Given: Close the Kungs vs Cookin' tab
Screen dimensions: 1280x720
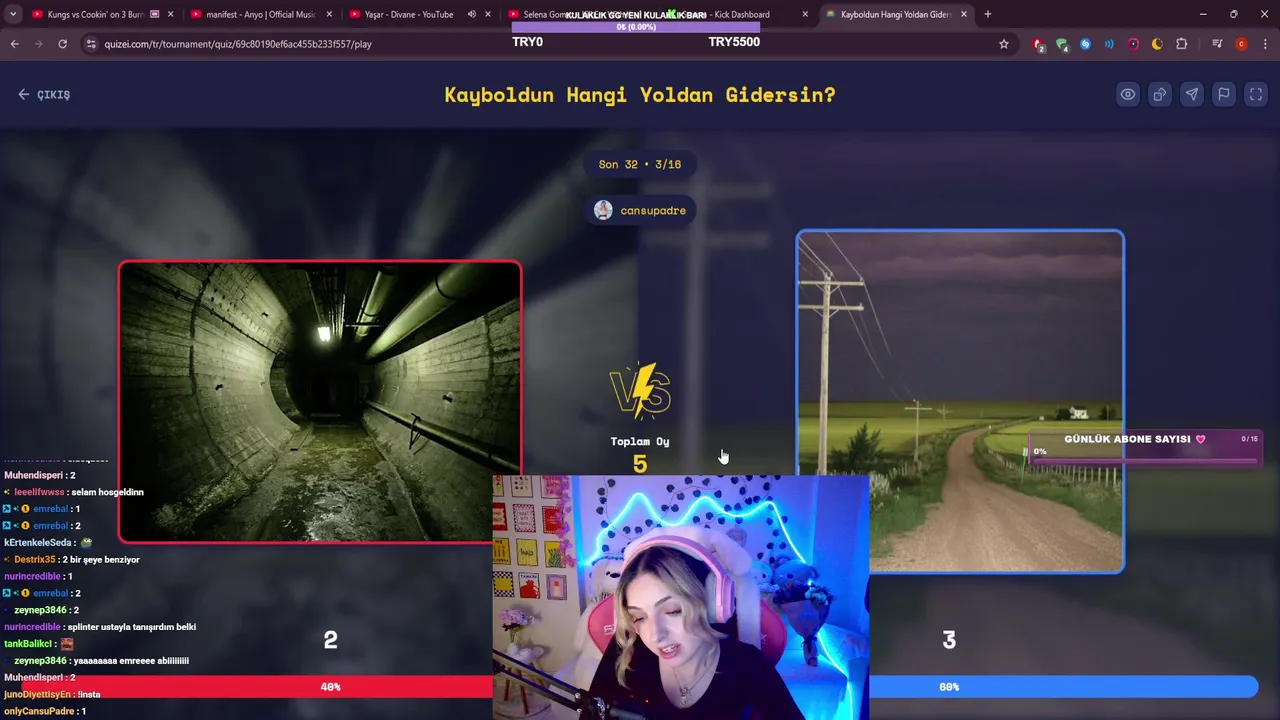Looking at the screenshot, I should click(170, 14).
